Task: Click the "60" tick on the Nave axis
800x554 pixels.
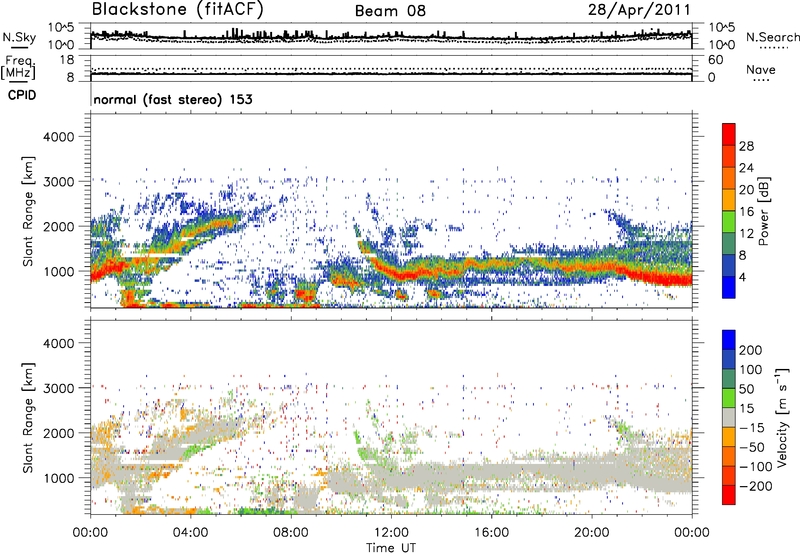Action: point(715,60)
